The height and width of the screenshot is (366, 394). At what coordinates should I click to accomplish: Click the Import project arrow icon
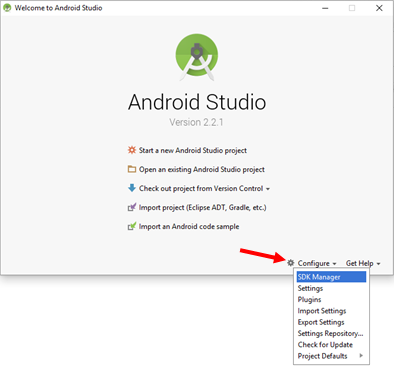click(132, 207)
